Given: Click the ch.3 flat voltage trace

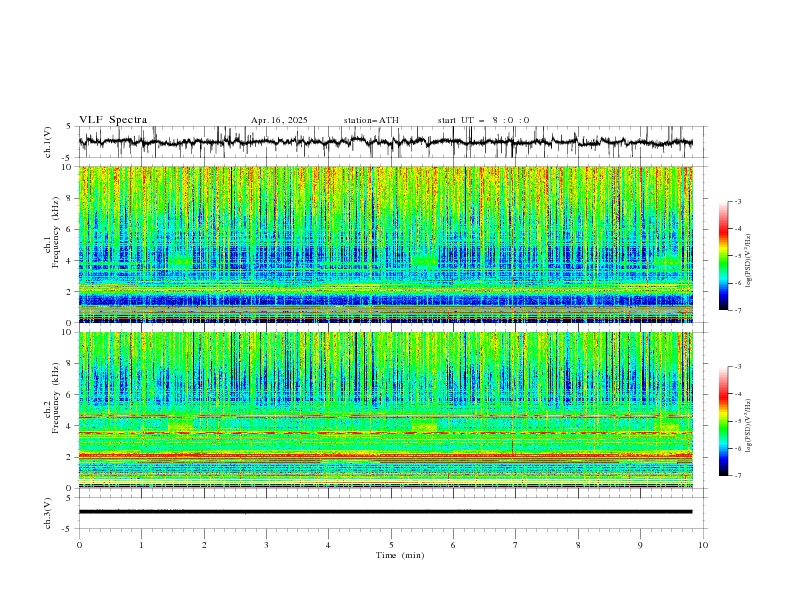Looking at the screenshot, I should [386, 512].
